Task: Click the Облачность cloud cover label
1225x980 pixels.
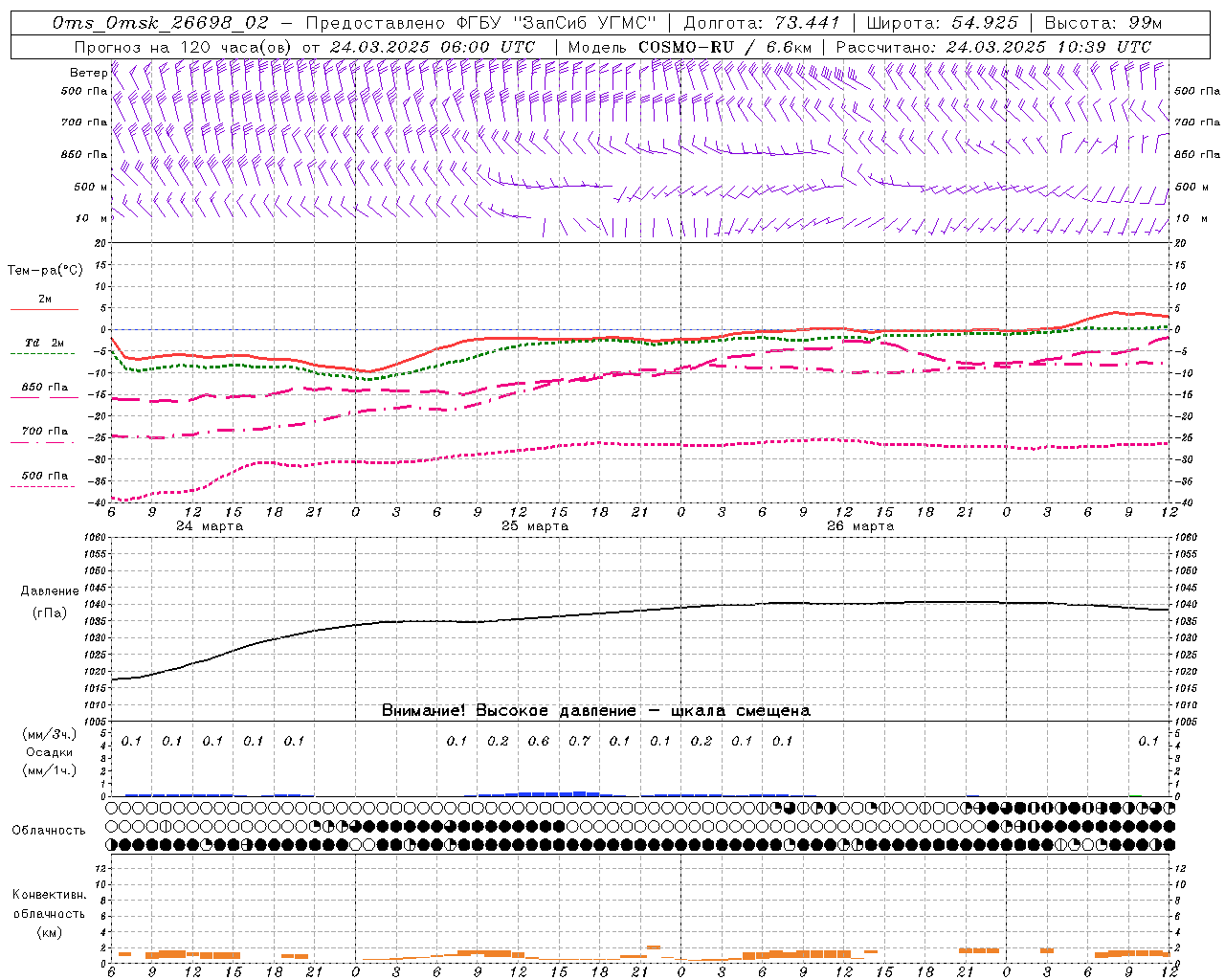Action: (x=49, y=831)
